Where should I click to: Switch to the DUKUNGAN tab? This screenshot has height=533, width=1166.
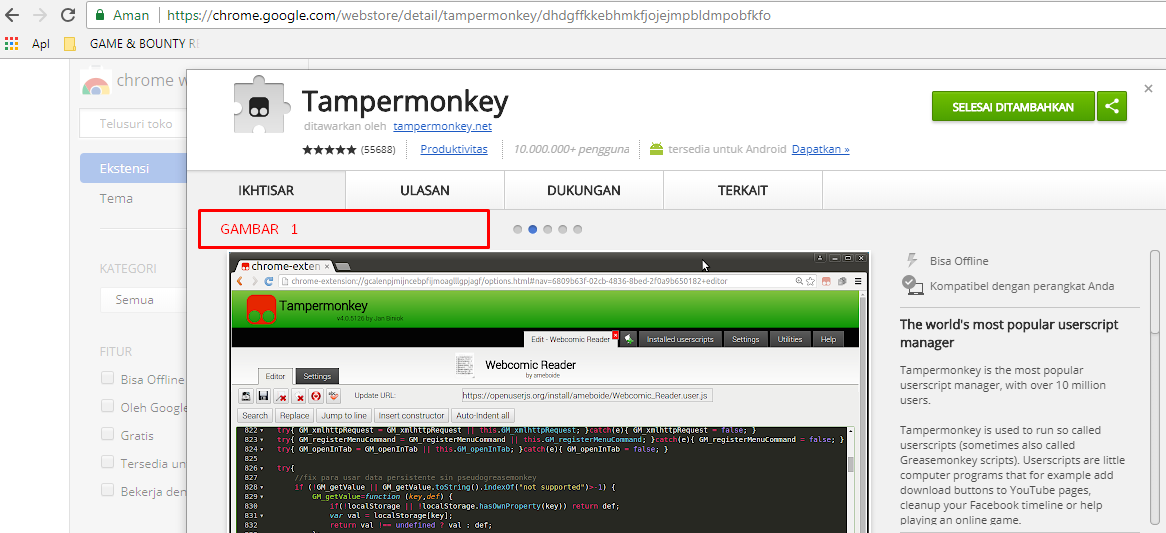click(x=584, y=190)
